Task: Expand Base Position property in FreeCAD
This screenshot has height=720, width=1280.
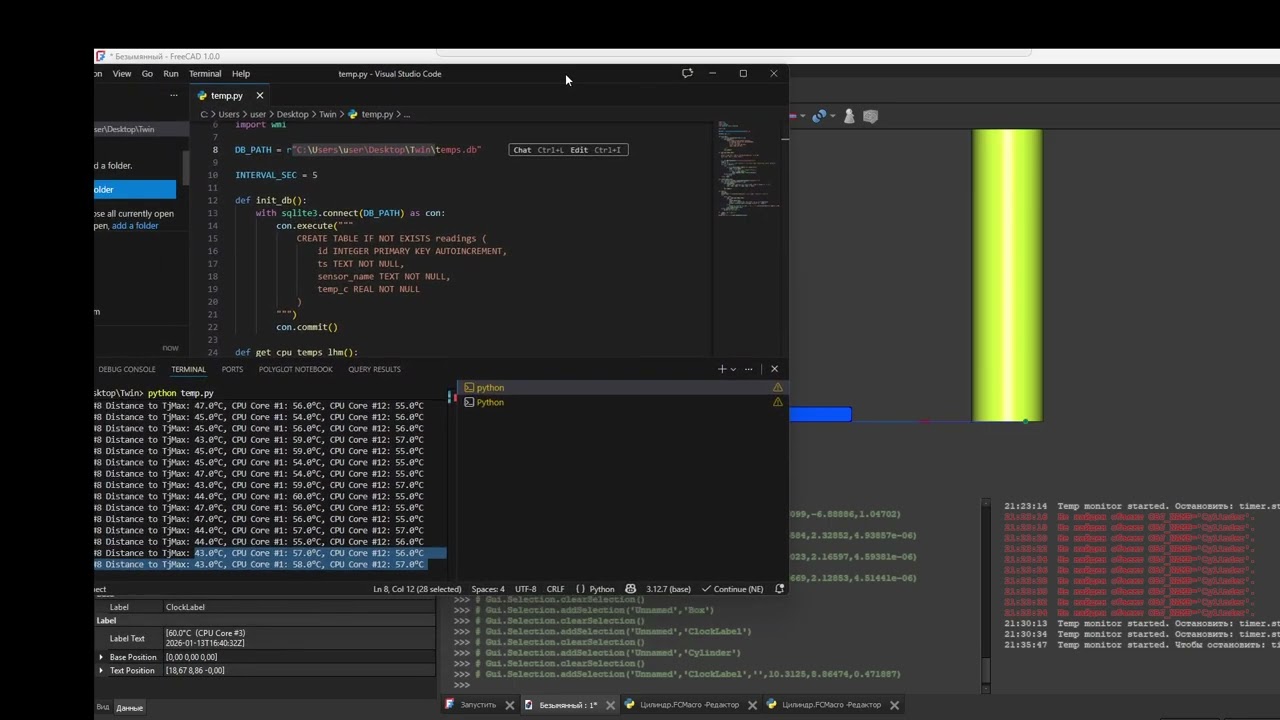Action: click(101, 657)
